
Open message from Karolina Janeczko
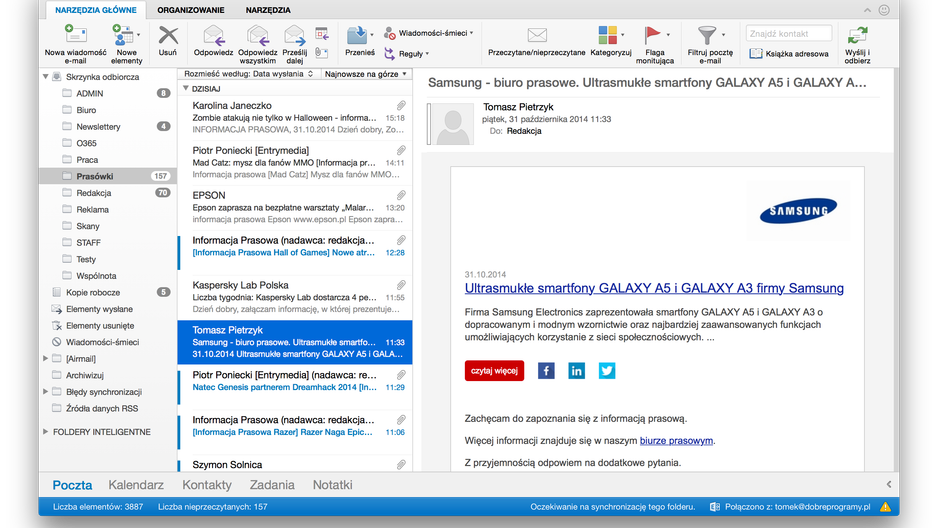295,118
